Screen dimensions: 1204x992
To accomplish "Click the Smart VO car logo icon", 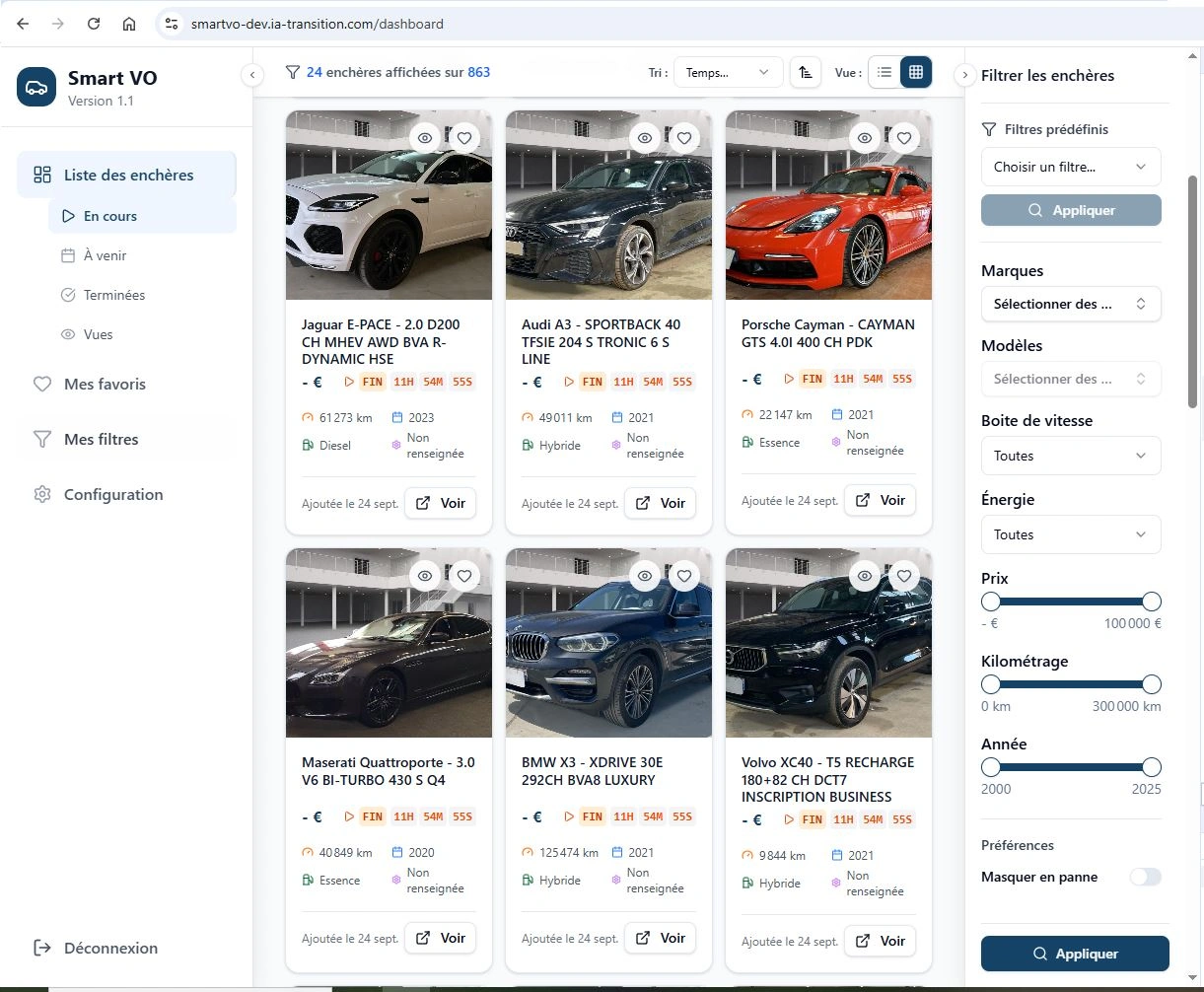I will coord(36,87).
